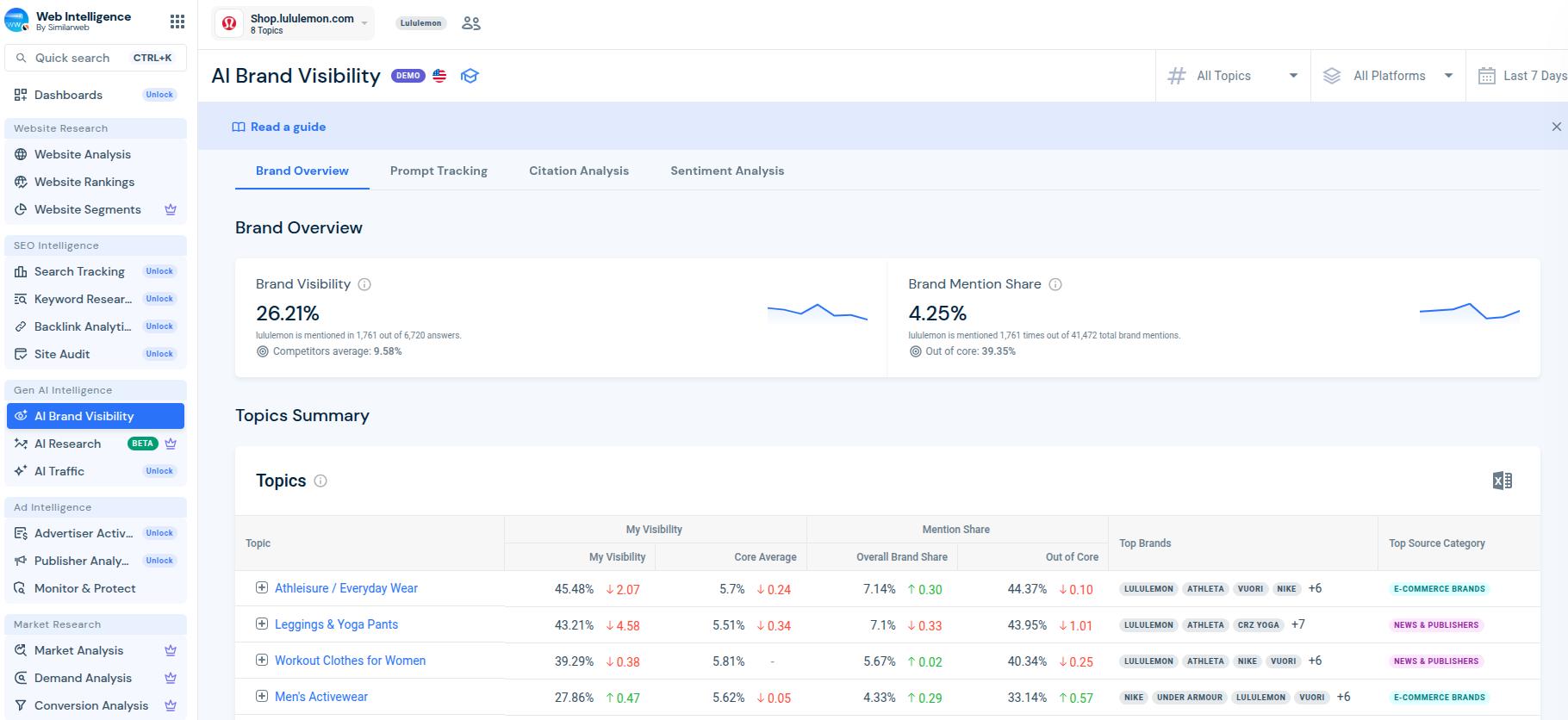Click the graduation cap learn icon
Screen dimensions: 1568x720
[x=470, y=76]
